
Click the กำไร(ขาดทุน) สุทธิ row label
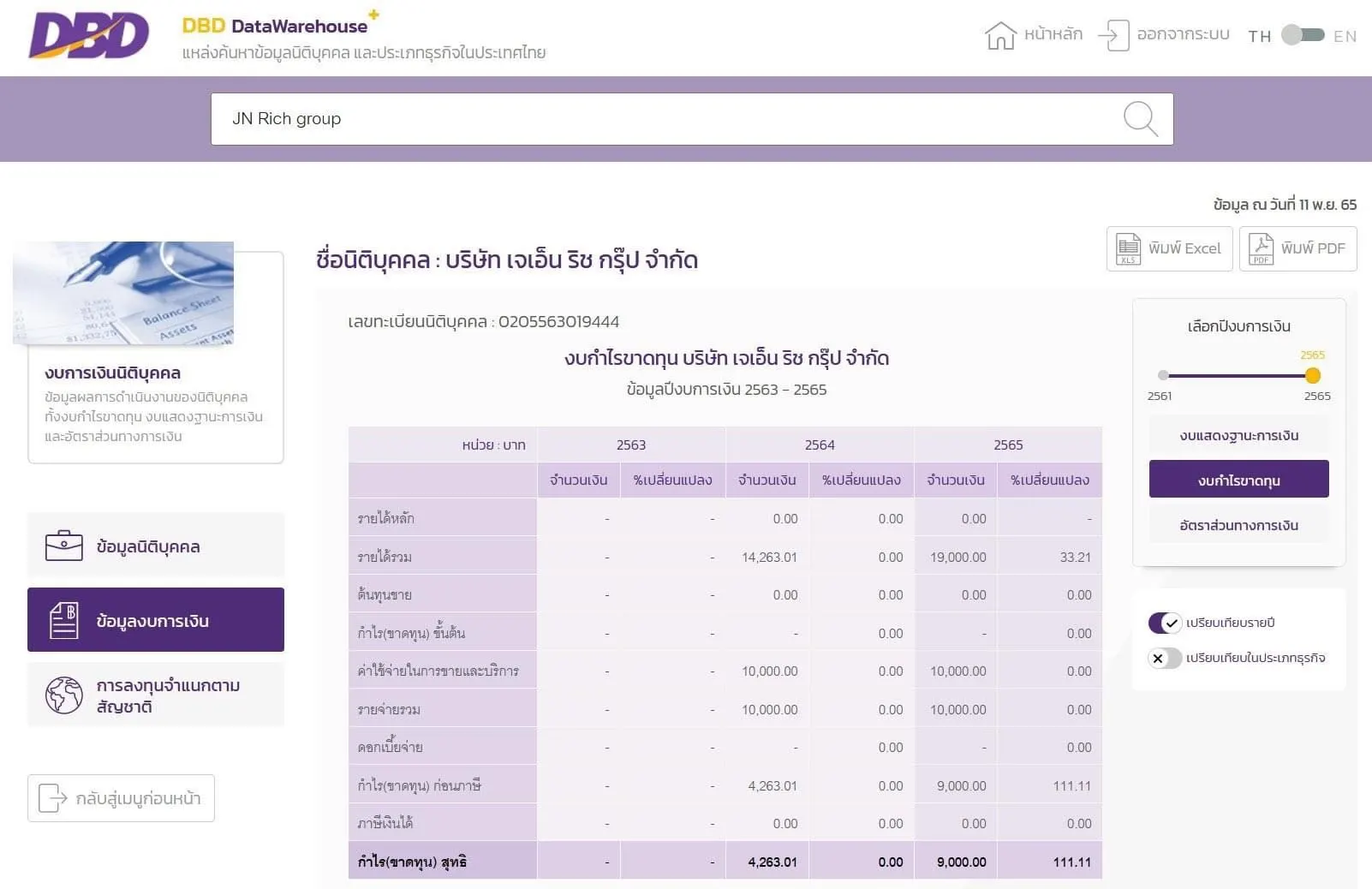412,862
